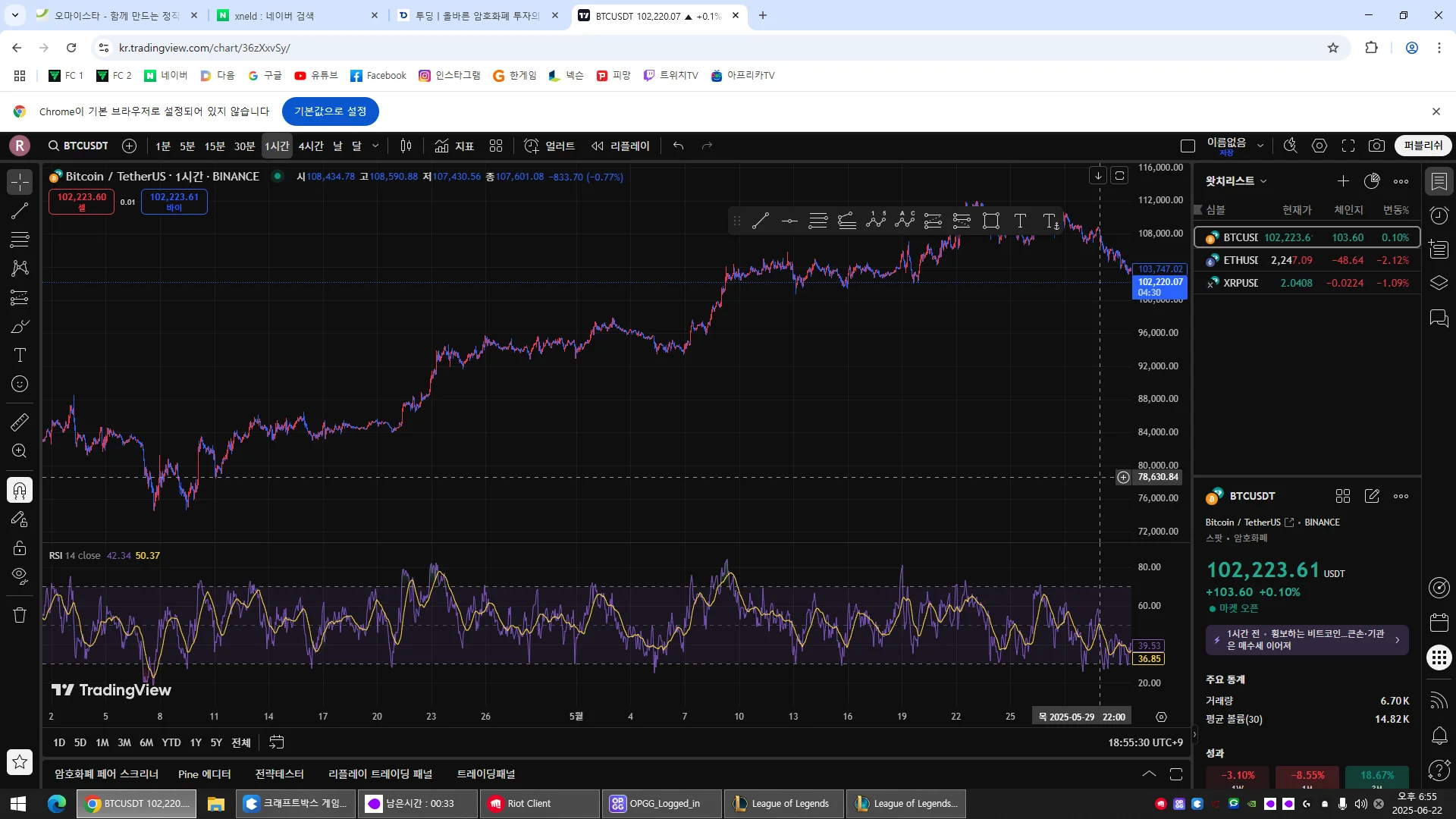The height and width of the screenshot is (819, 1456).
Task: Open the 전략테스터 tab
Action: click(279, 774)
